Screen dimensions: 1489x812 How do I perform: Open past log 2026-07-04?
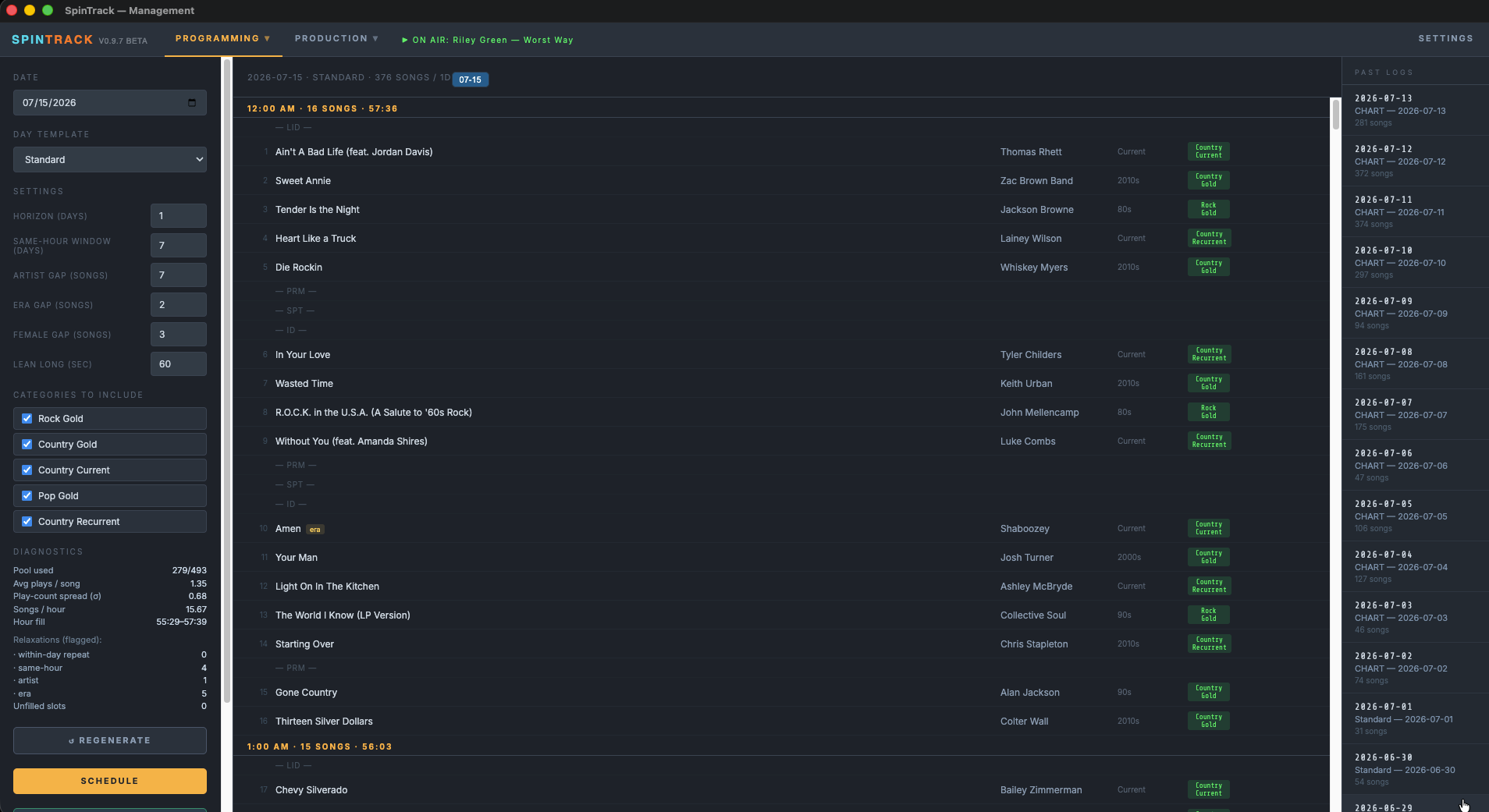(1415, 566)
